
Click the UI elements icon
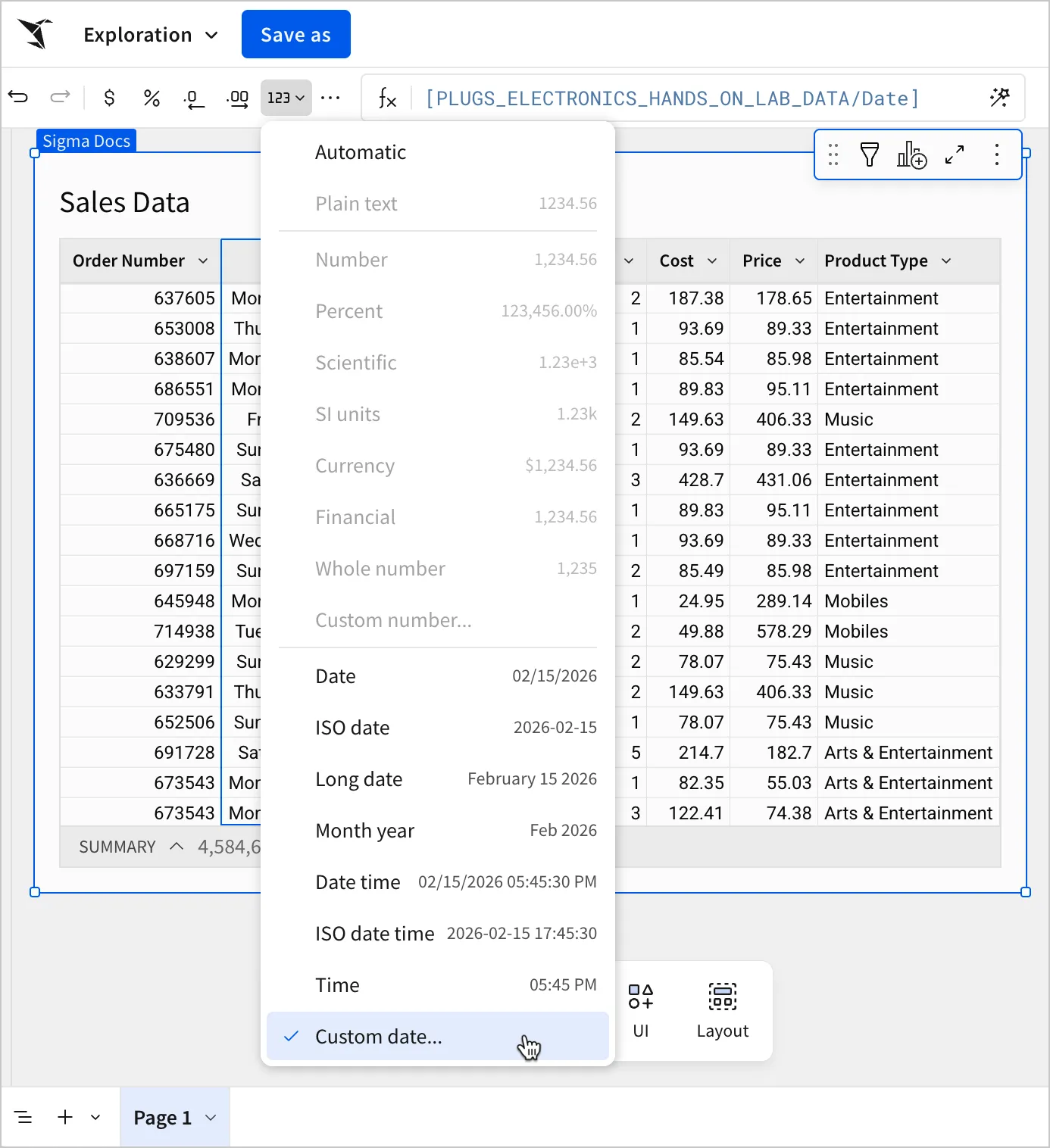coord(641,1011)
